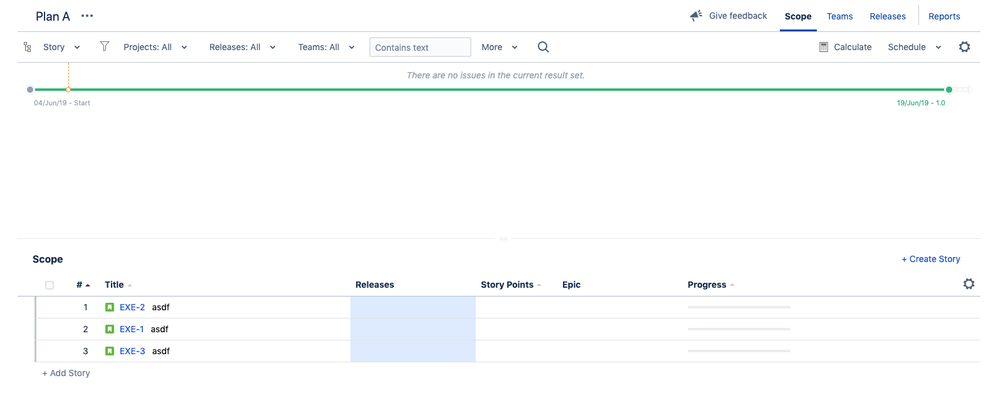
Task: Click the green story icon for EXE-2
Action: 109,307
